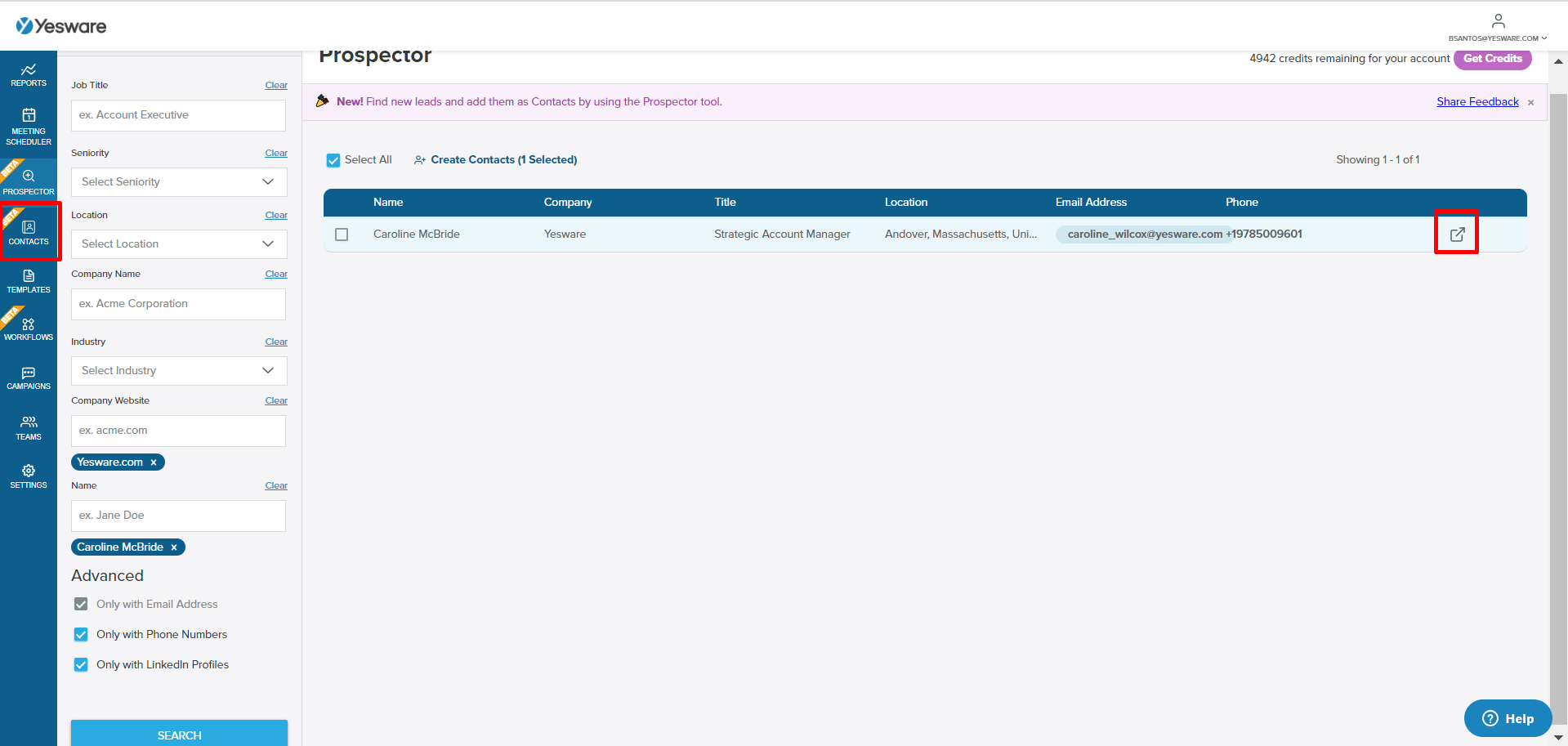
Task: Clear the Company Website filter
Action: [x=276, y=400]
